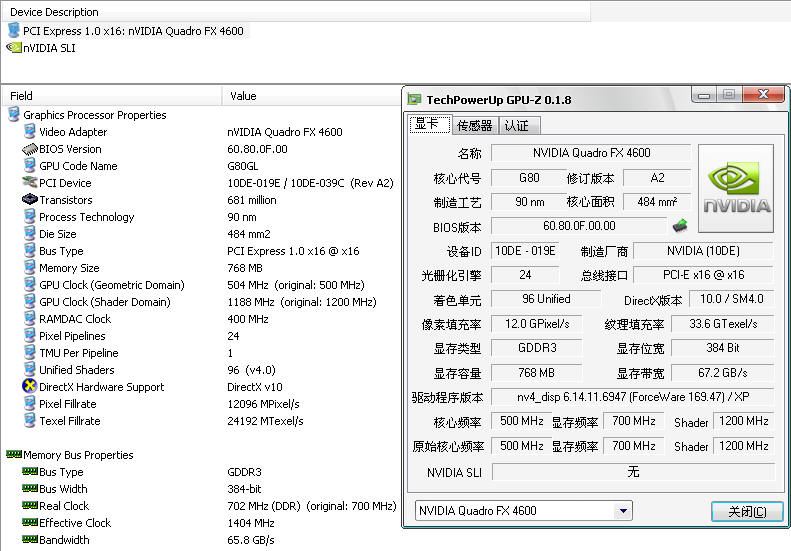This screenshot has height=551, width=791.
Task: Click the 384 Bit memory bus width field
Action: click(x=722, y=348)
